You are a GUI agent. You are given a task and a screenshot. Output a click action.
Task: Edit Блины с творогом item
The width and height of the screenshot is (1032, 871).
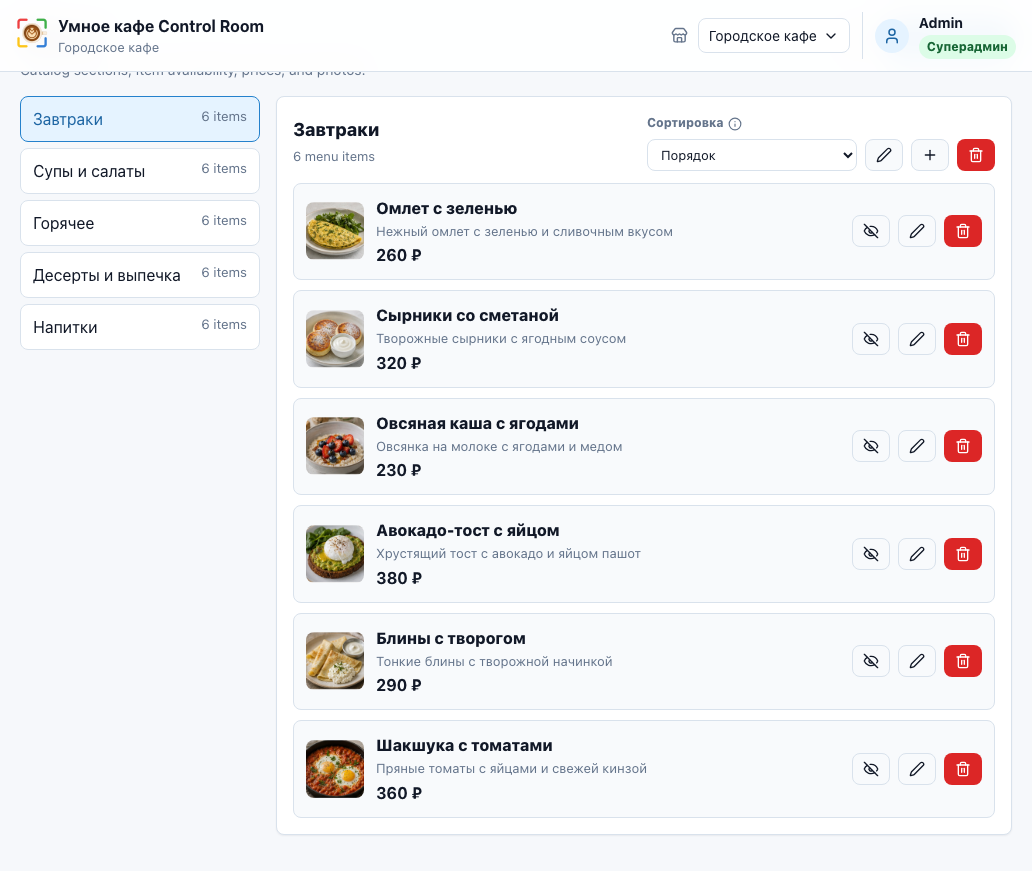point(917,661)
